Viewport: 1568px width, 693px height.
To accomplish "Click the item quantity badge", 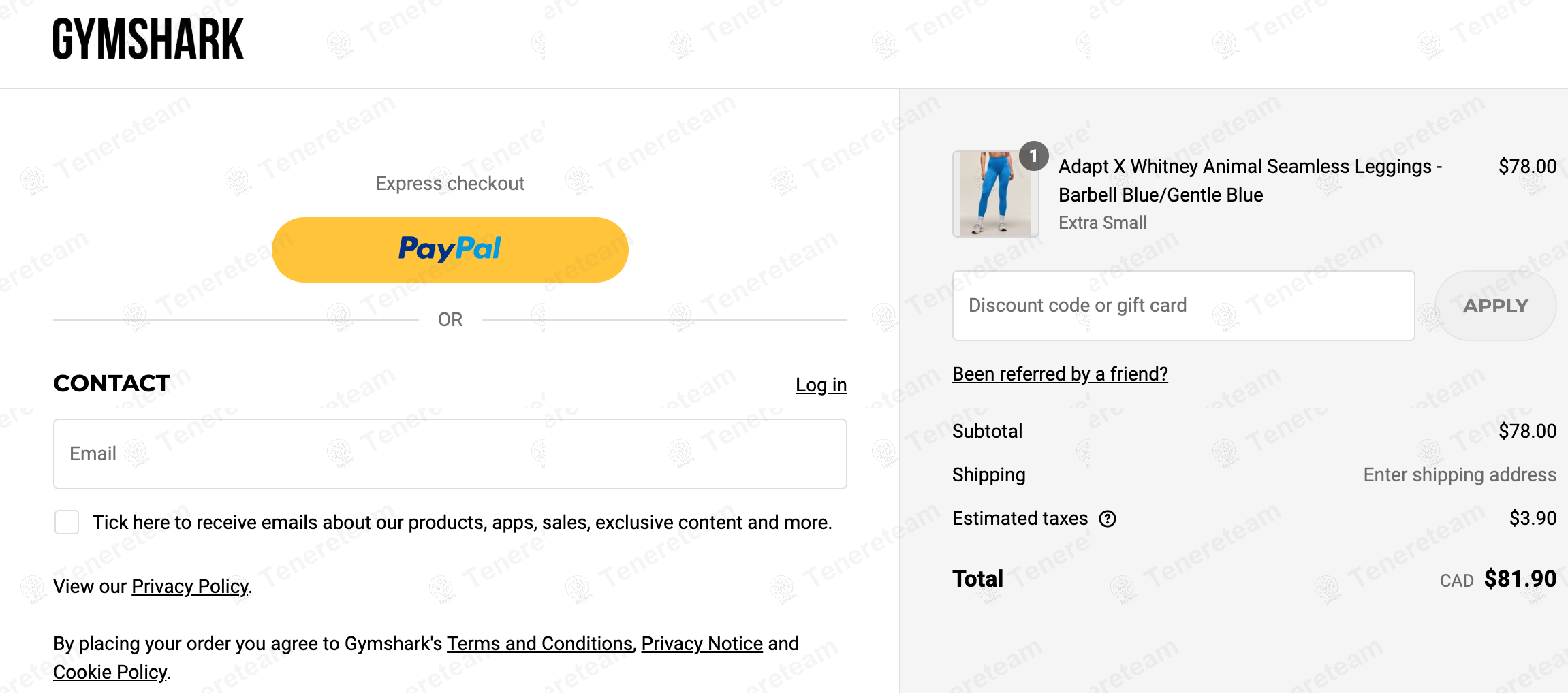I will [1033, 157].
